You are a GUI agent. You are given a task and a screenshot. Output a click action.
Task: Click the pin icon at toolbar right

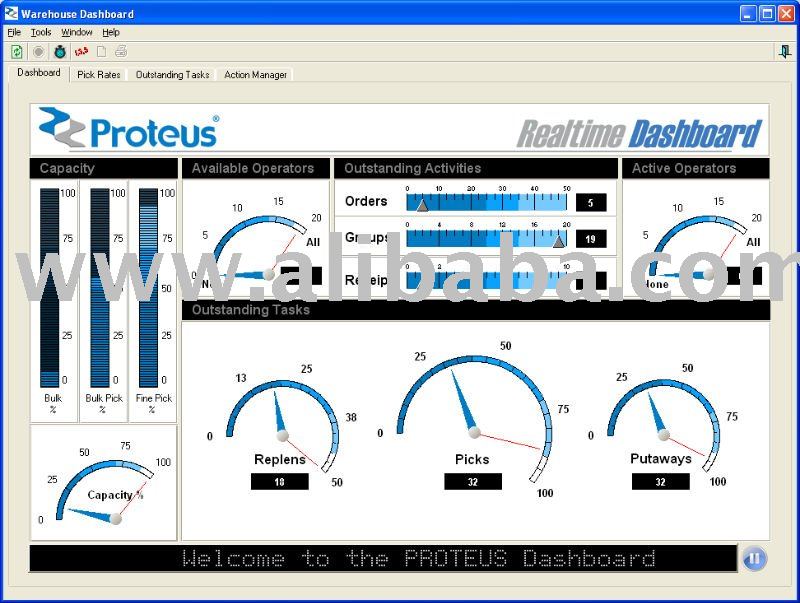click(x=785, y=51)
